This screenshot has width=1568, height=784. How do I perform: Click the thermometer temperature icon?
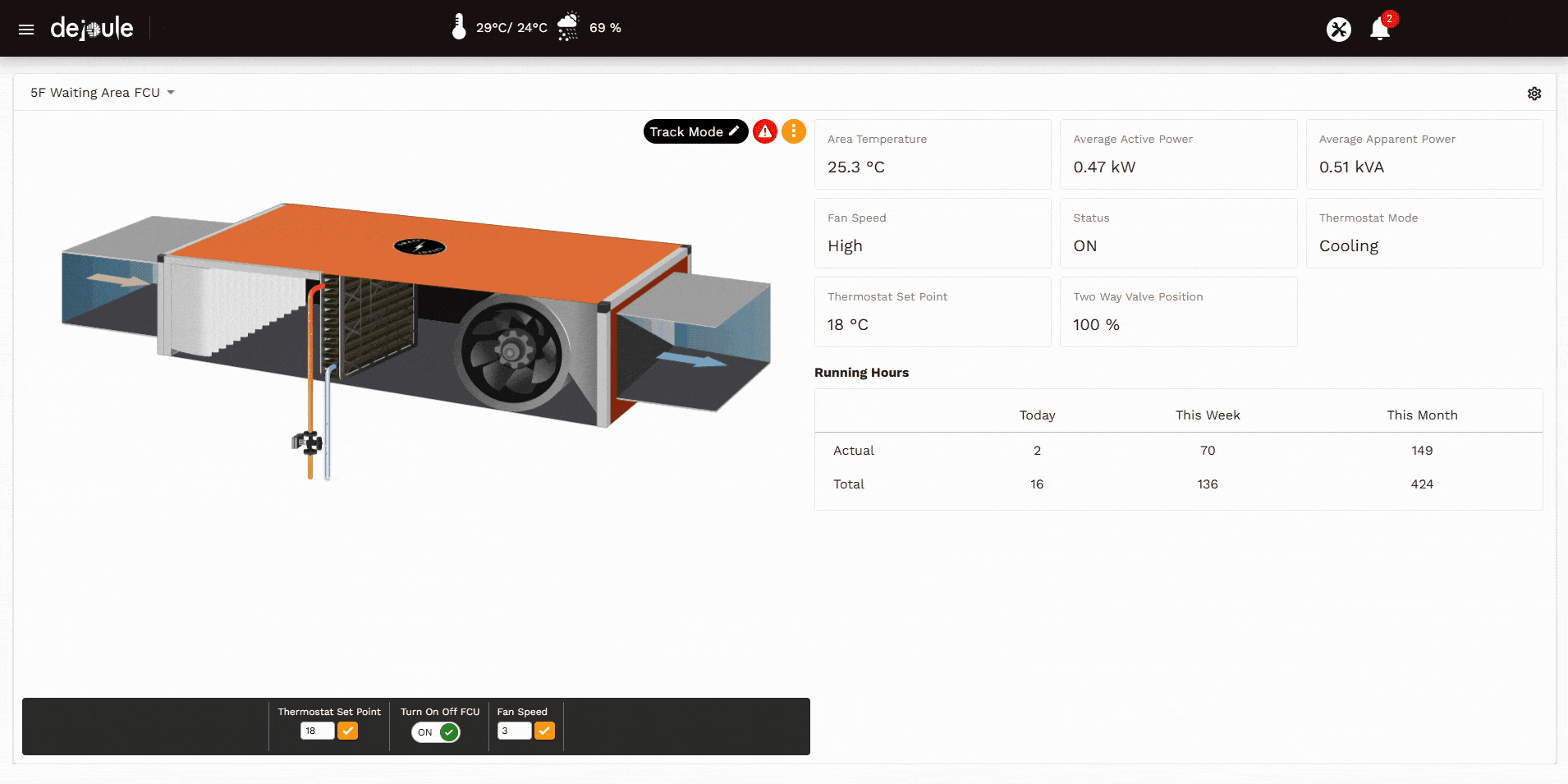459,27
